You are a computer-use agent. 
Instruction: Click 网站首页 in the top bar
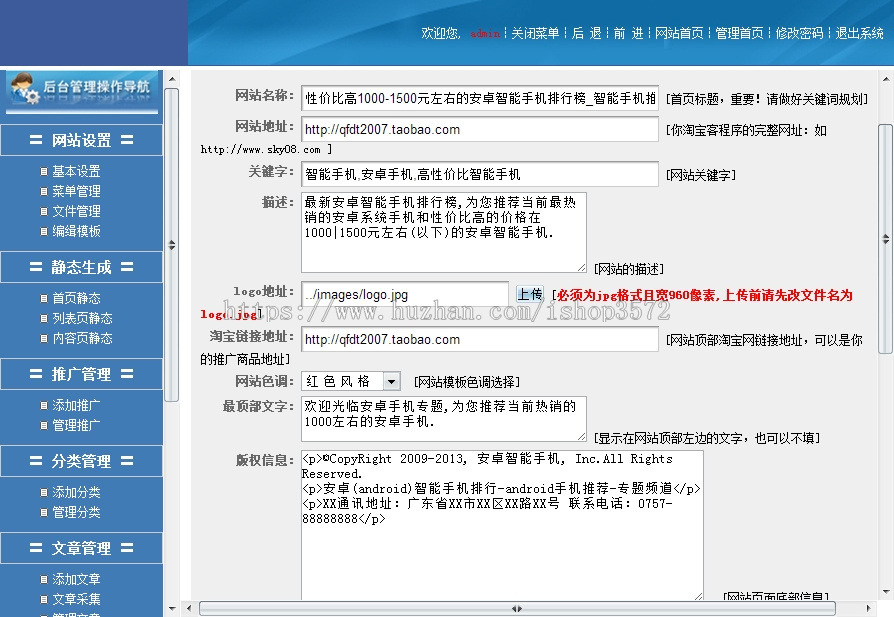[x=680, y=33]
